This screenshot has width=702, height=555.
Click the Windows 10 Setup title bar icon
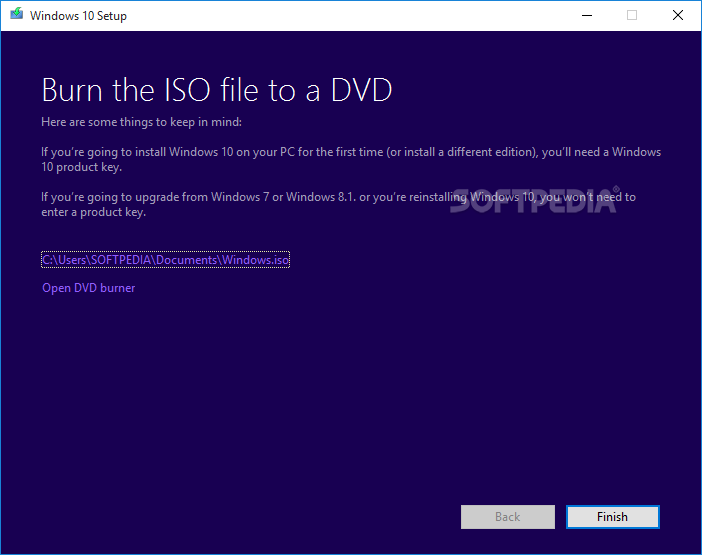click(x=17, y=14)
